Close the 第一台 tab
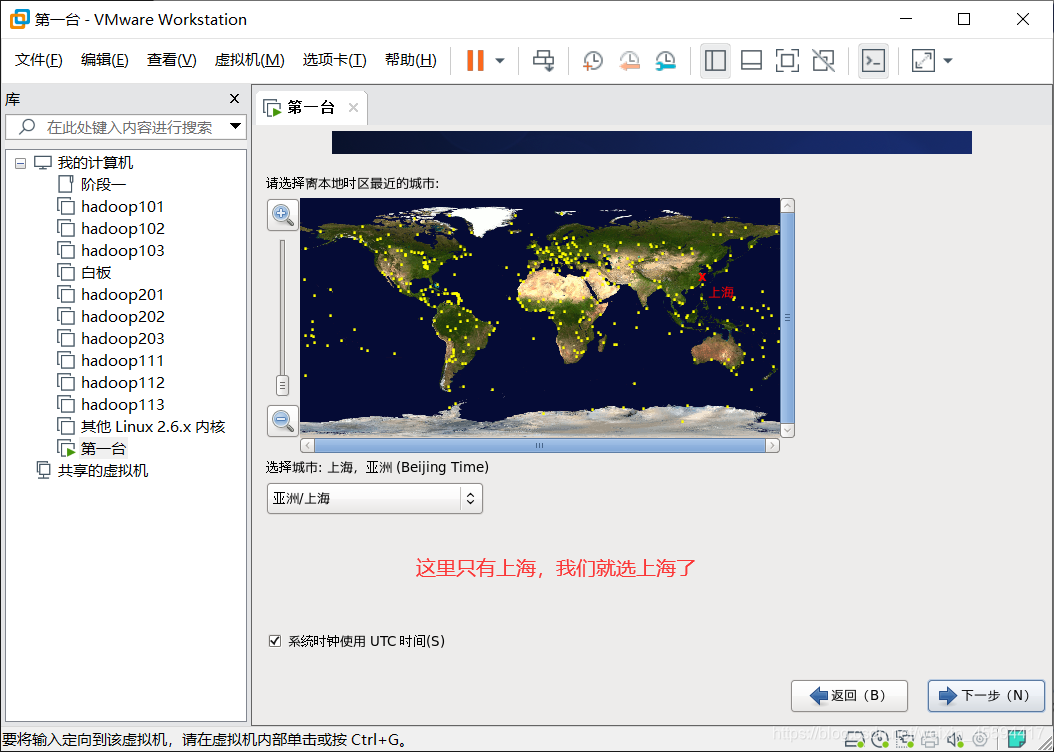 pos(354,108)
